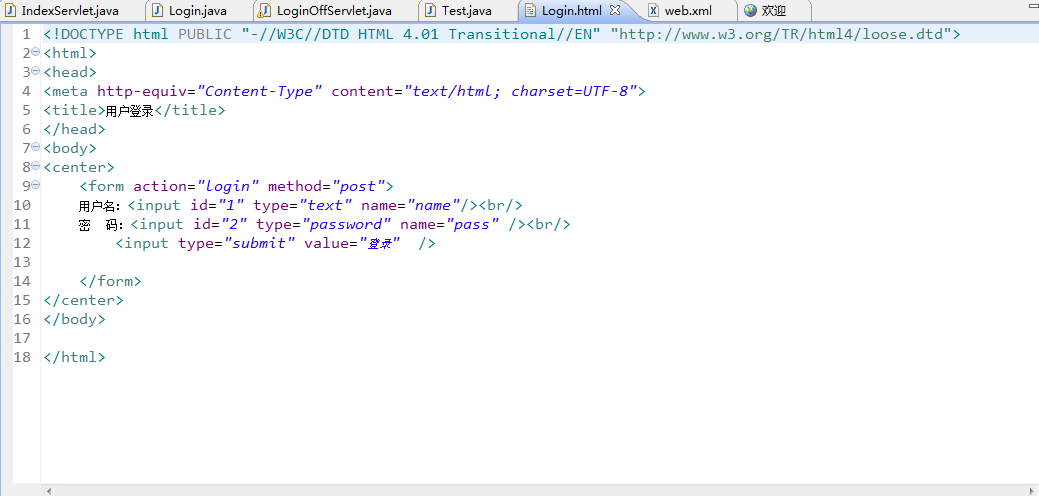Collapse the body element fold on line 7
This screenshot has height=496, width=1039.
click(x=36, y=146)
